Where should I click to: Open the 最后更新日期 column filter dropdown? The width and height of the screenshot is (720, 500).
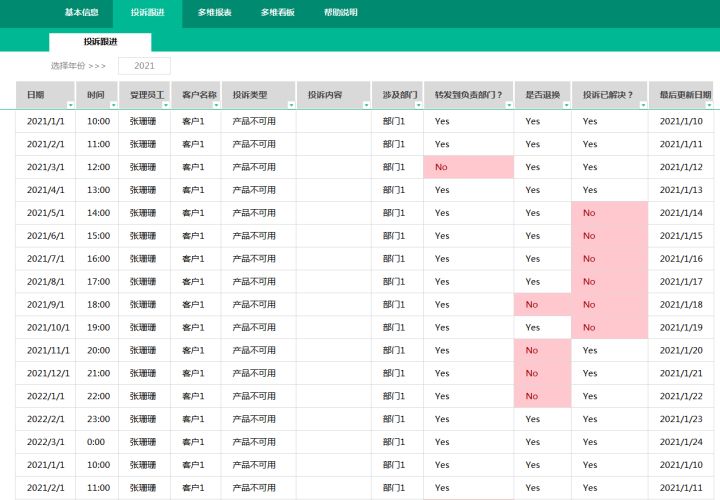[709, 105]
